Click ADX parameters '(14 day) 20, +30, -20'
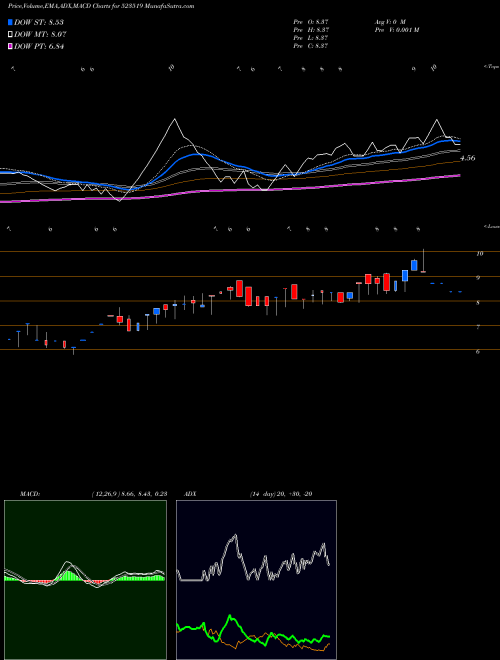The width and height of the screenshot is (500, 660). 281,494
